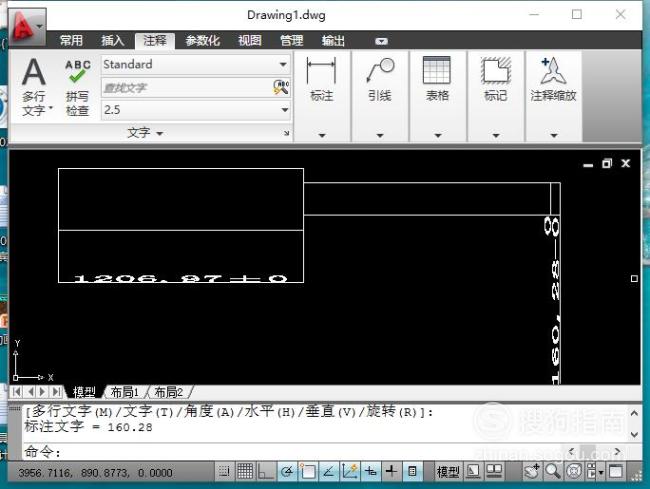Jump to last layout tab arrow
This screenshot has height=489, width=650.
(56, 391)
